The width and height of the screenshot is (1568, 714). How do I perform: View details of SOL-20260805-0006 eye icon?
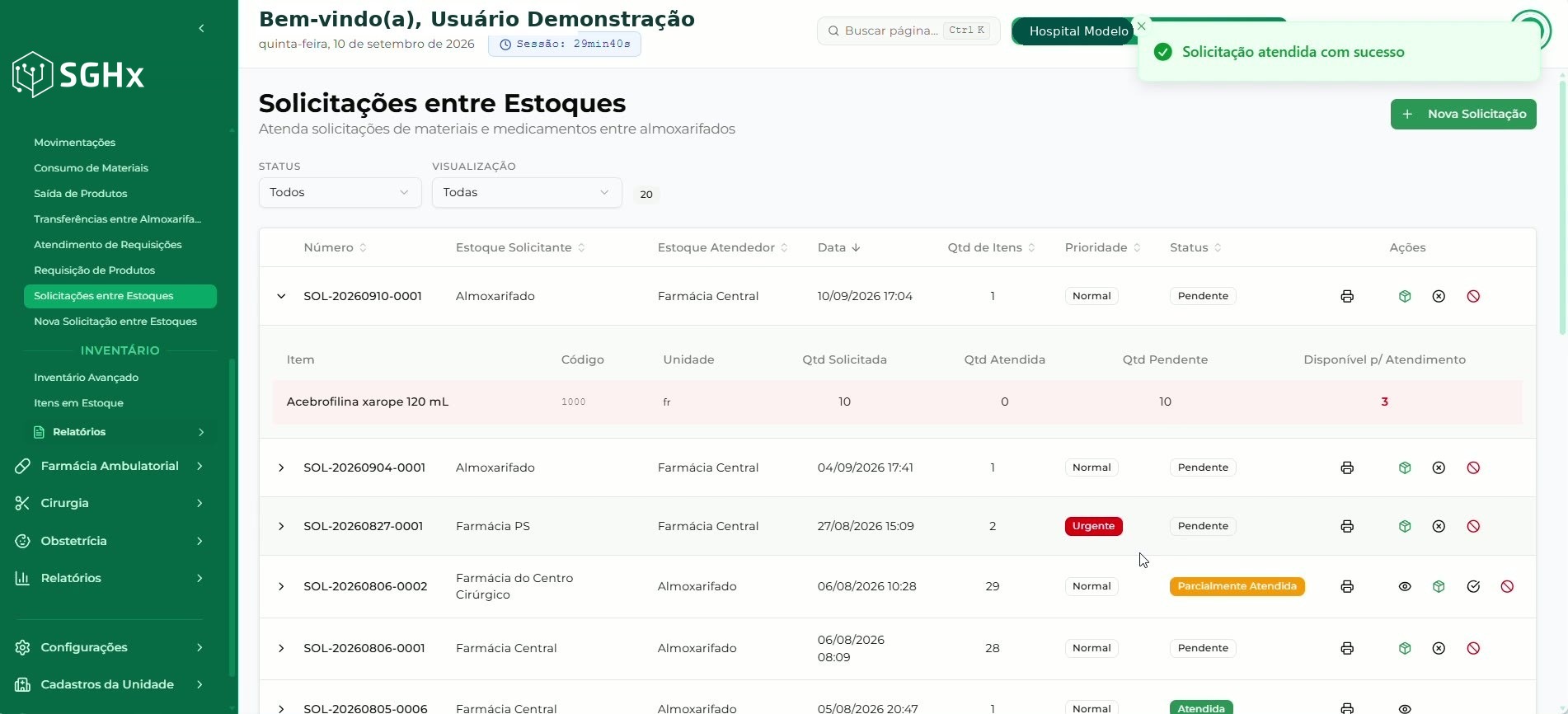point(1405,708)
